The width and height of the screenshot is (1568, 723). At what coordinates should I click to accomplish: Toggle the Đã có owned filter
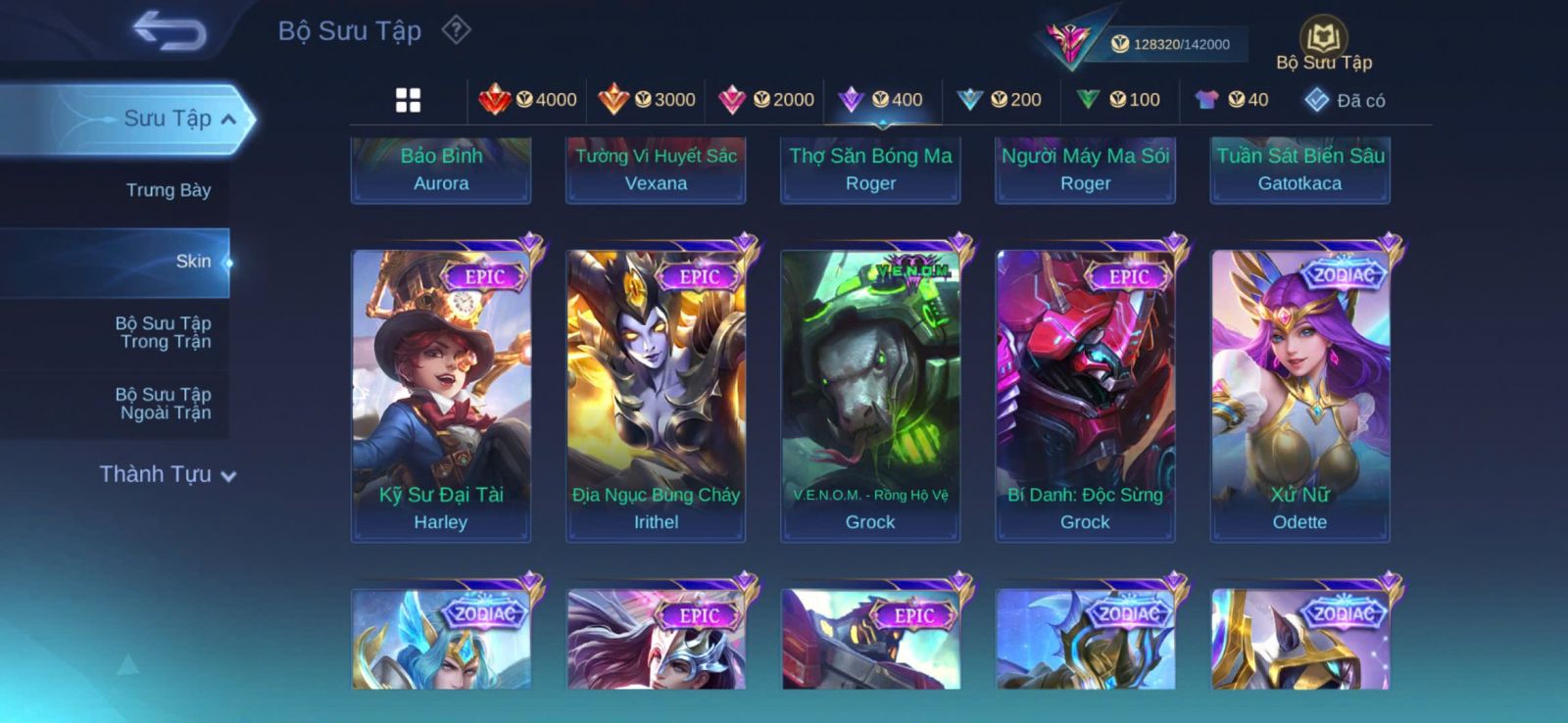pyautogui.click(x=1345, y=100)
